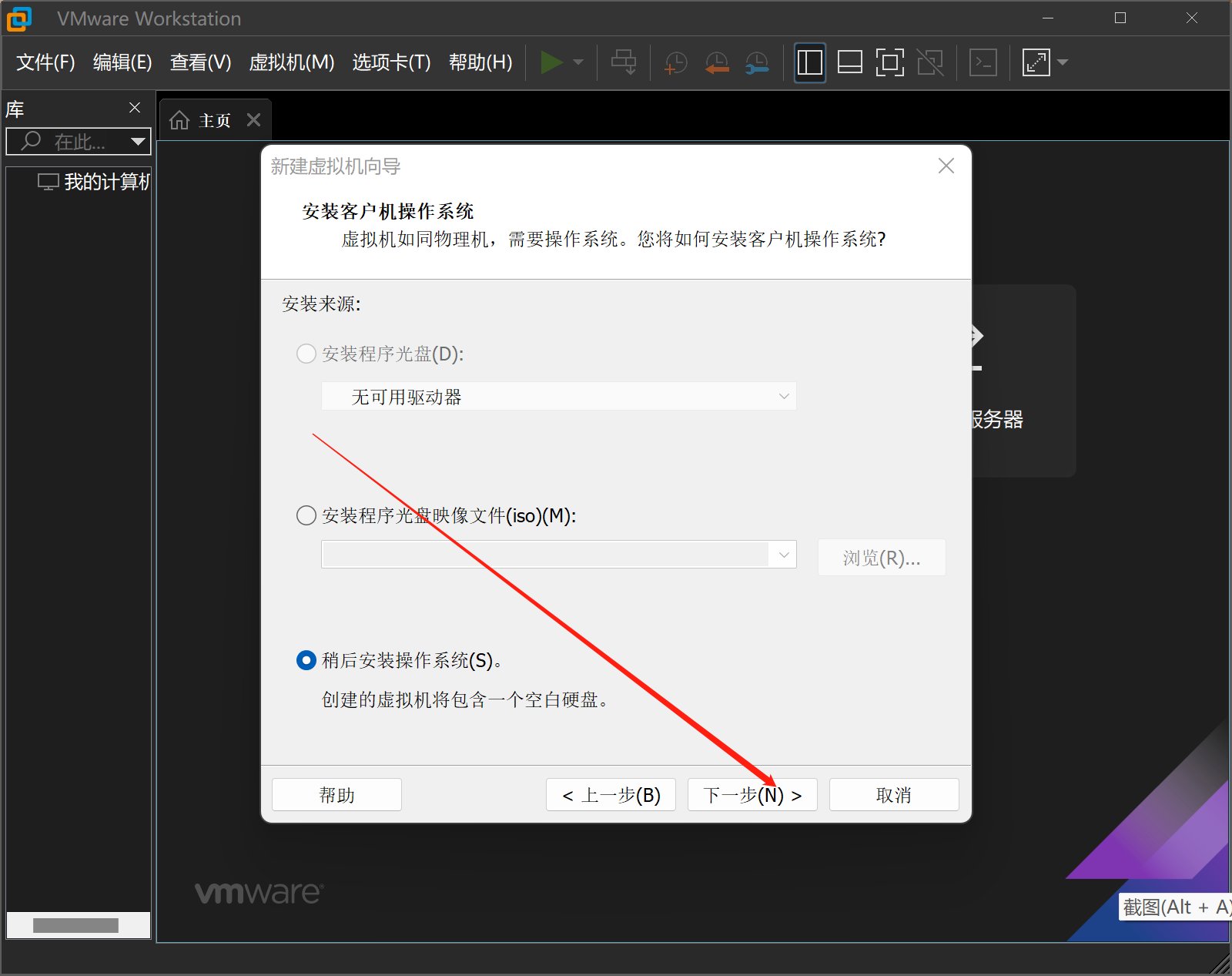Open the 文件(F) menu
This screenshot has height=976, width=1232.
click(45, 62)
